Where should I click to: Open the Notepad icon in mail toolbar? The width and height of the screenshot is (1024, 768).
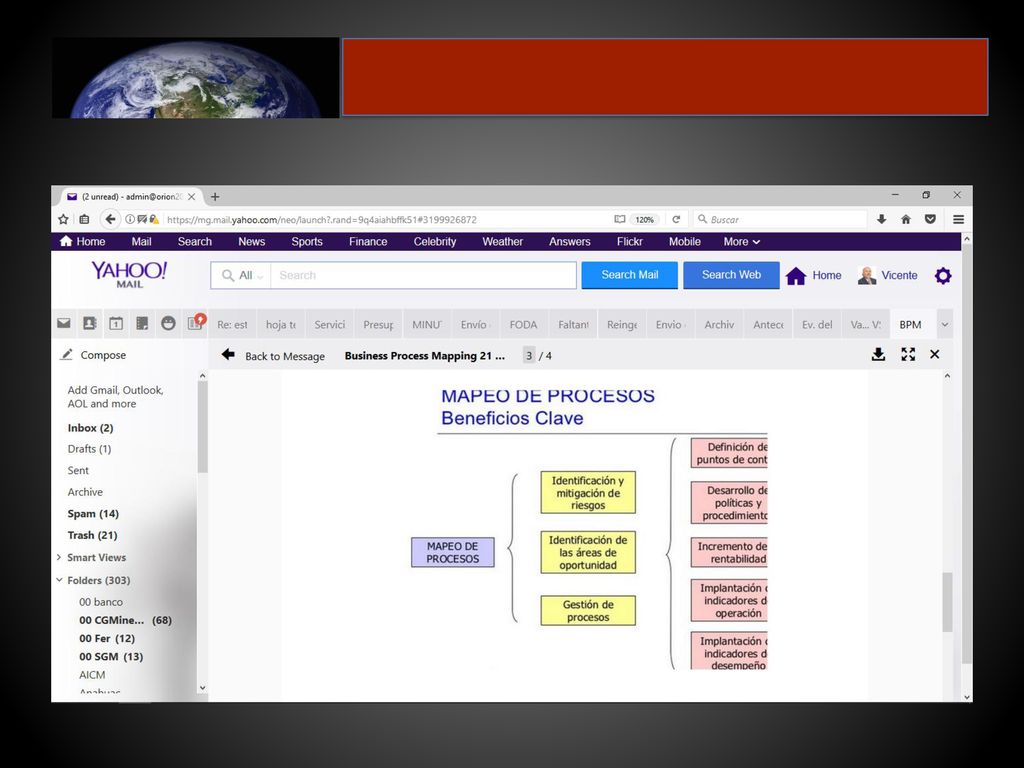point(142,323)
